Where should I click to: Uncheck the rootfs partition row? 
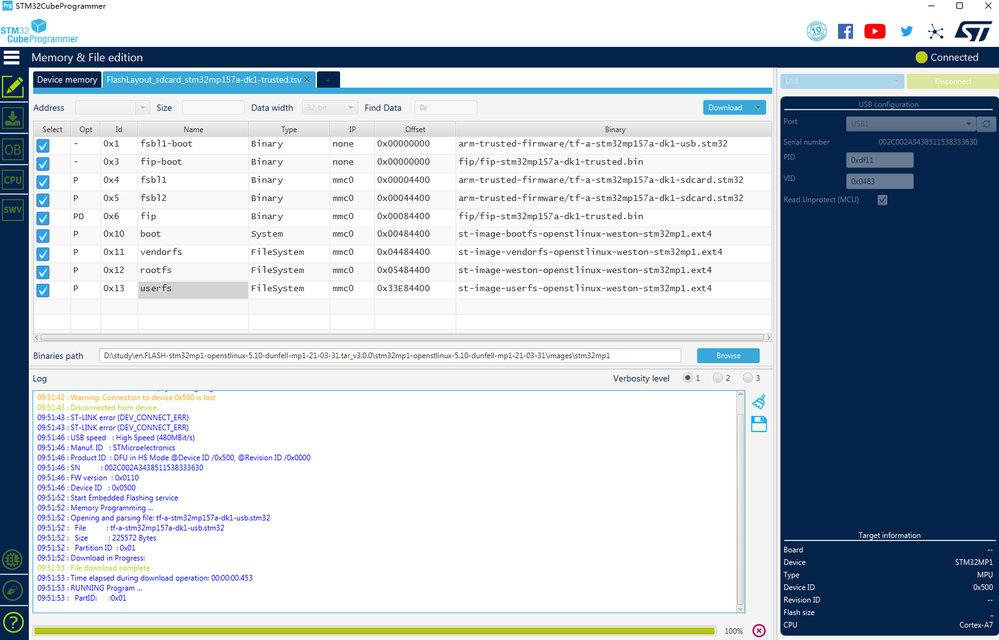(x=43, y=272)
